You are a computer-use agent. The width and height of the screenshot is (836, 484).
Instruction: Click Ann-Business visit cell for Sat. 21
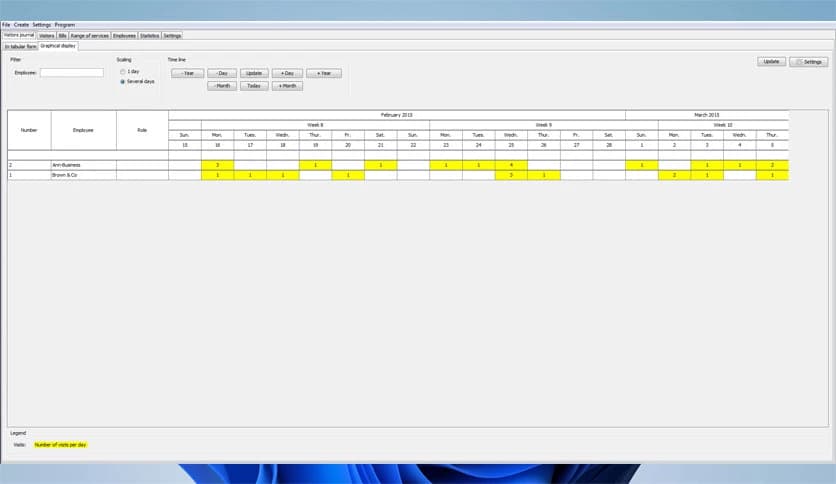point(381,165)
